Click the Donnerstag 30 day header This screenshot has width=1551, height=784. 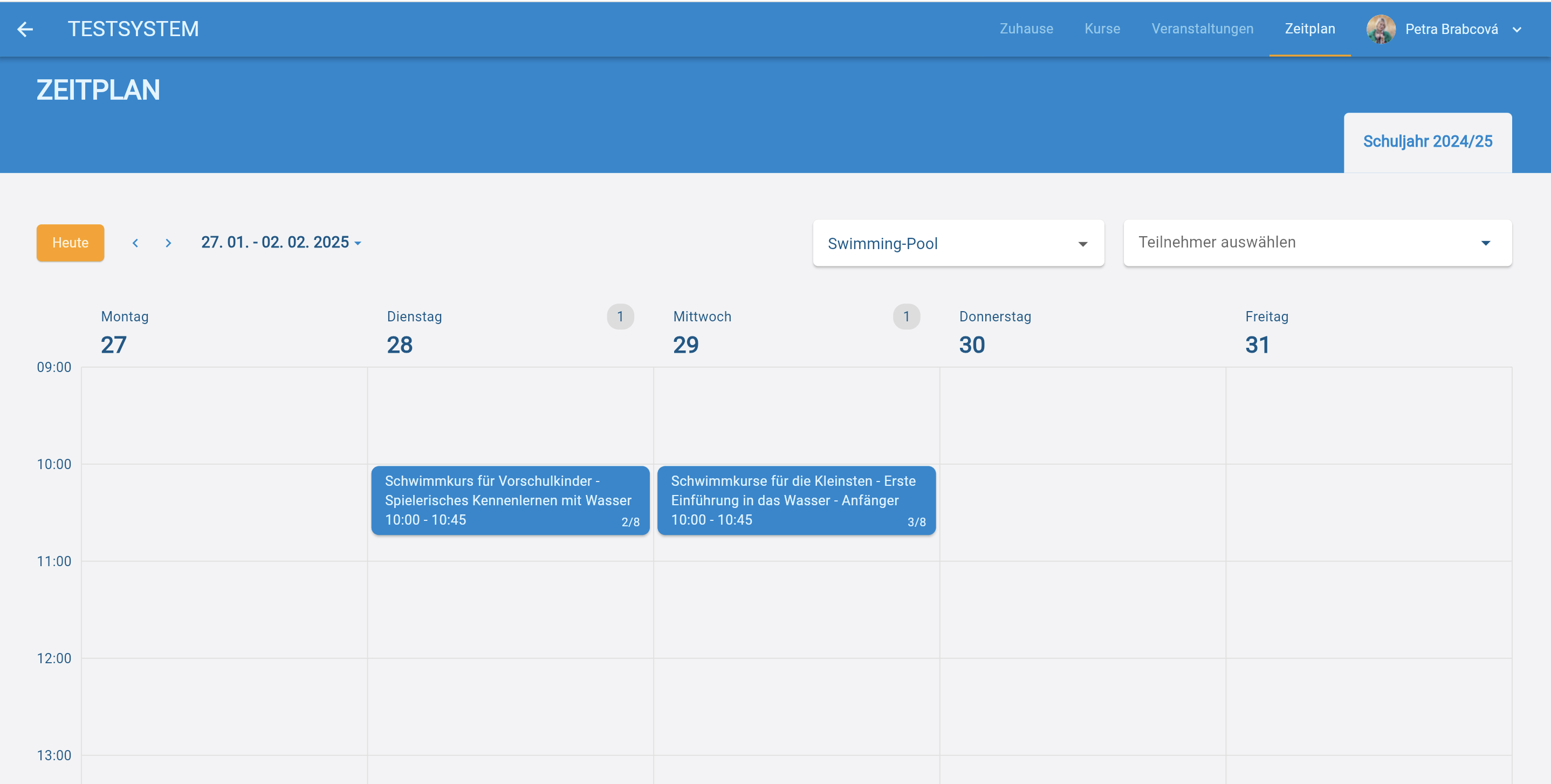994,332
